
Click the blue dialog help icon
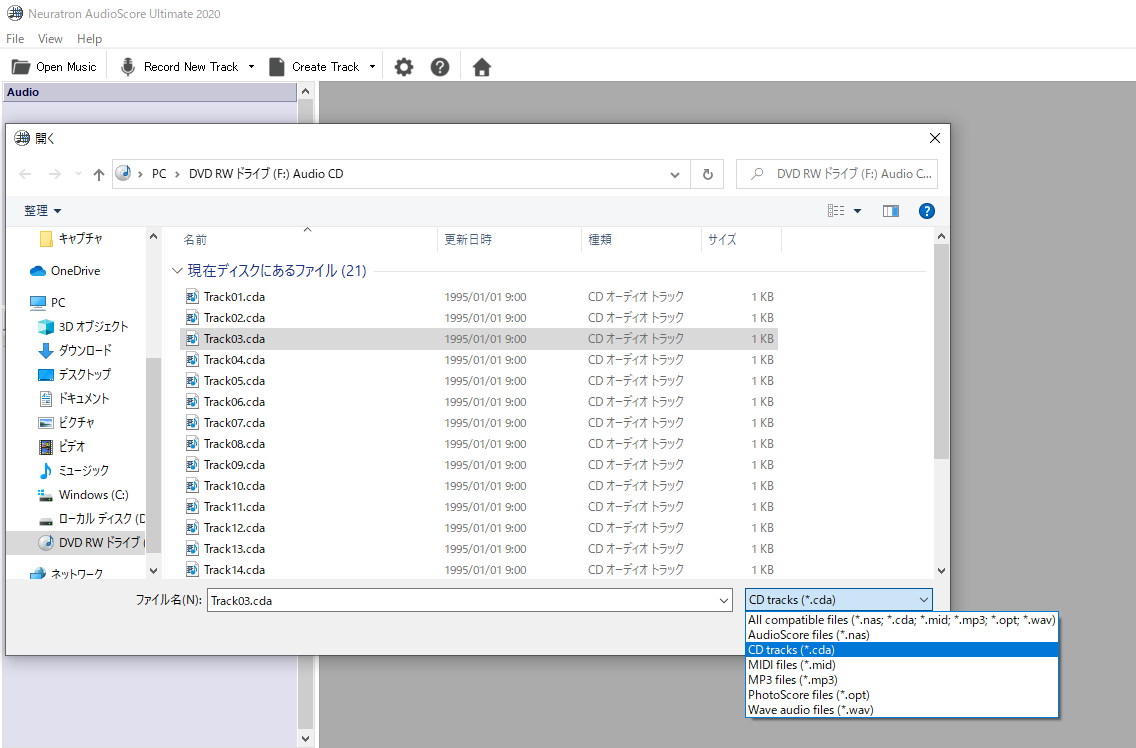926,211
